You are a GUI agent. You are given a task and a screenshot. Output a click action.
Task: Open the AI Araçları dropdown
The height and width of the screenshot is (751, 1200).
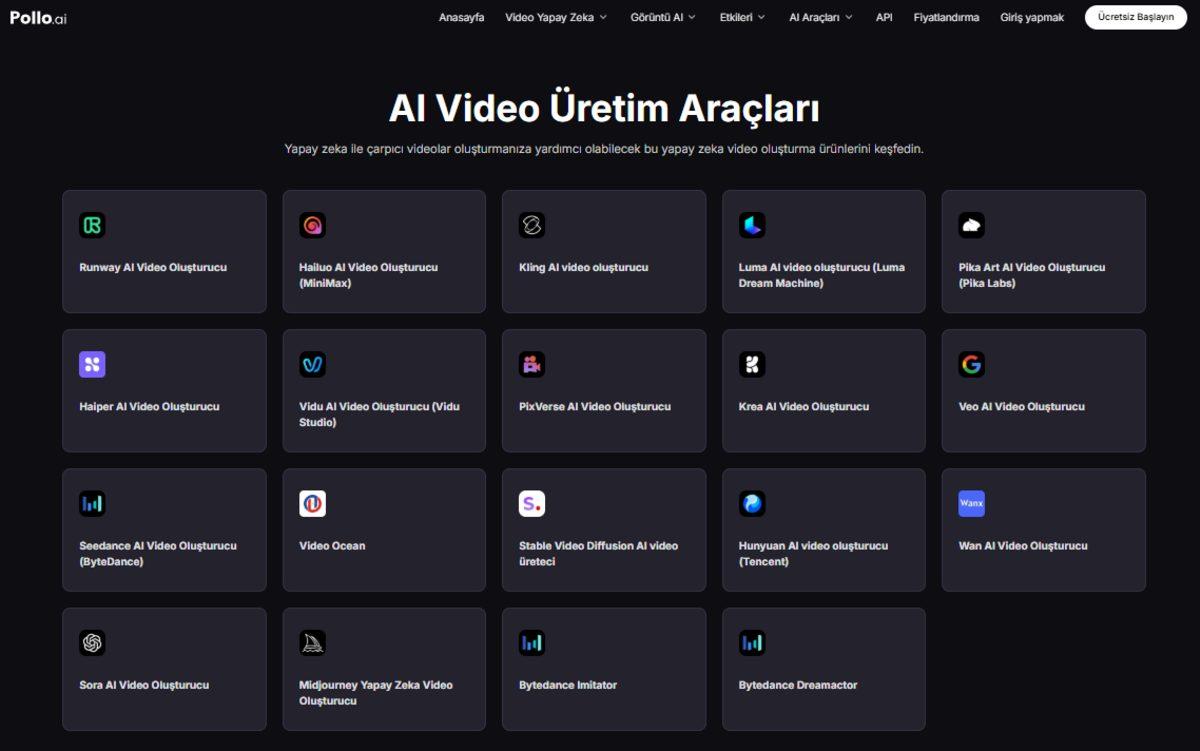coord(821,17)
